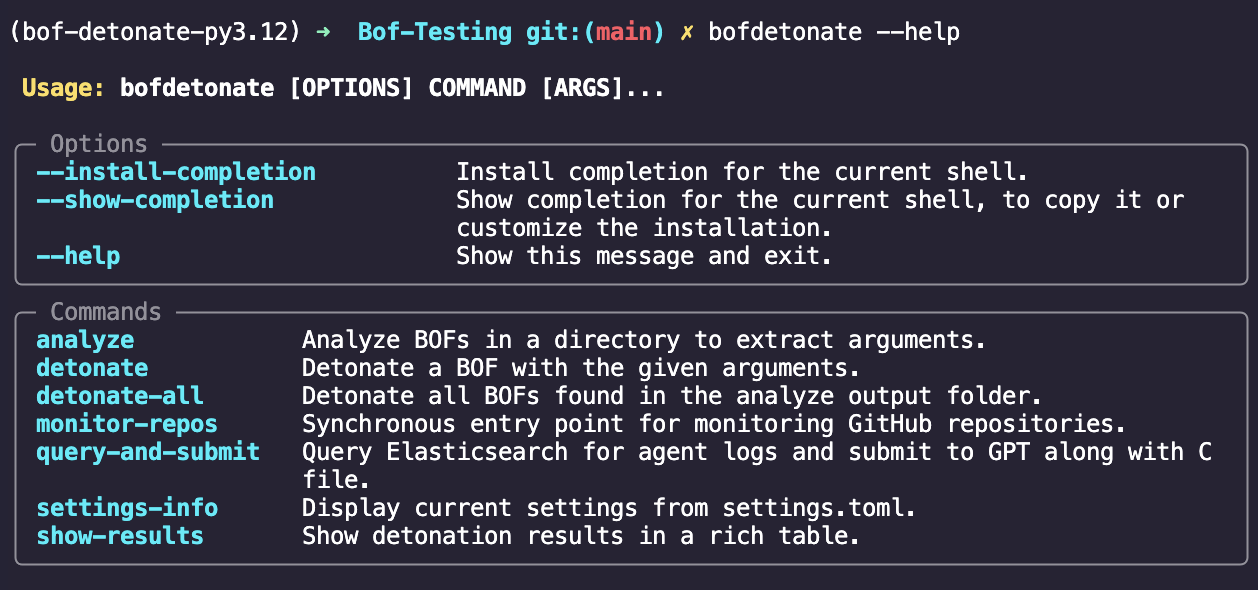This screenshot has height=590, width=1258.
Task: Click the Commands section header
Action: point(105,312)
